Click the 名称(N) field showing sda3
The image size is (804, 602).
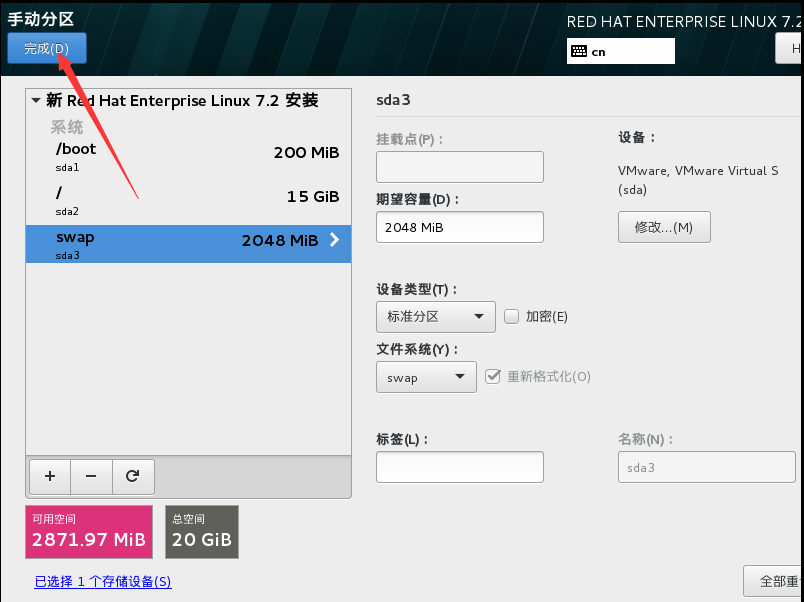707,467
